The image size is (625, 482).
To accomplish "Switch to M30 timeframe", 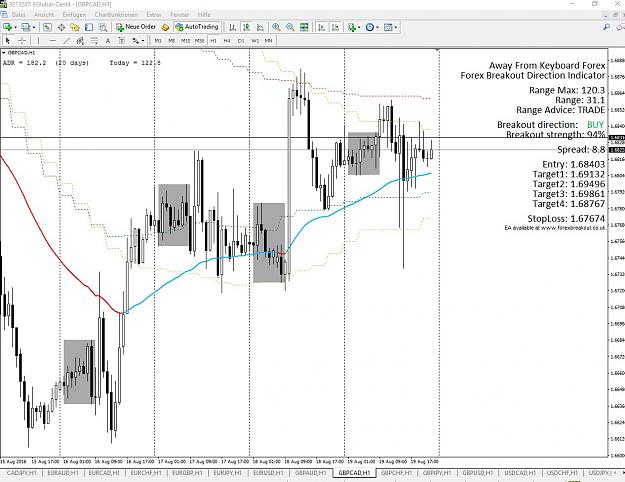I will click(199, 41).
